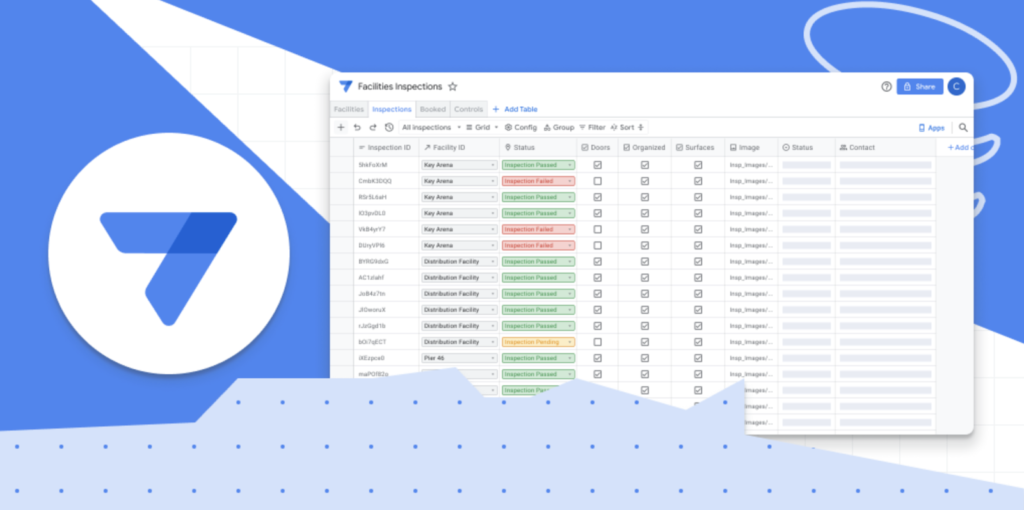This screenshot has width=1024, height=510.
Task: Toggle Doors checkbox for row CmbK3DQQ
Action: (598, 181)
